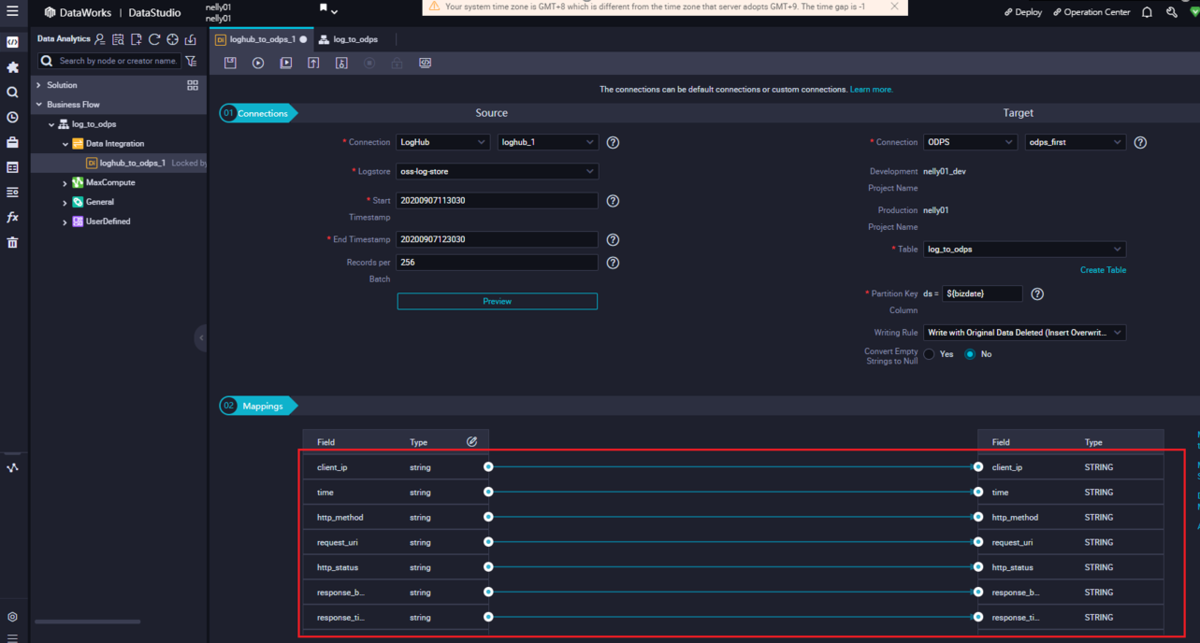
Task: Click the Records per Batch input field
Action: point(497,262)
